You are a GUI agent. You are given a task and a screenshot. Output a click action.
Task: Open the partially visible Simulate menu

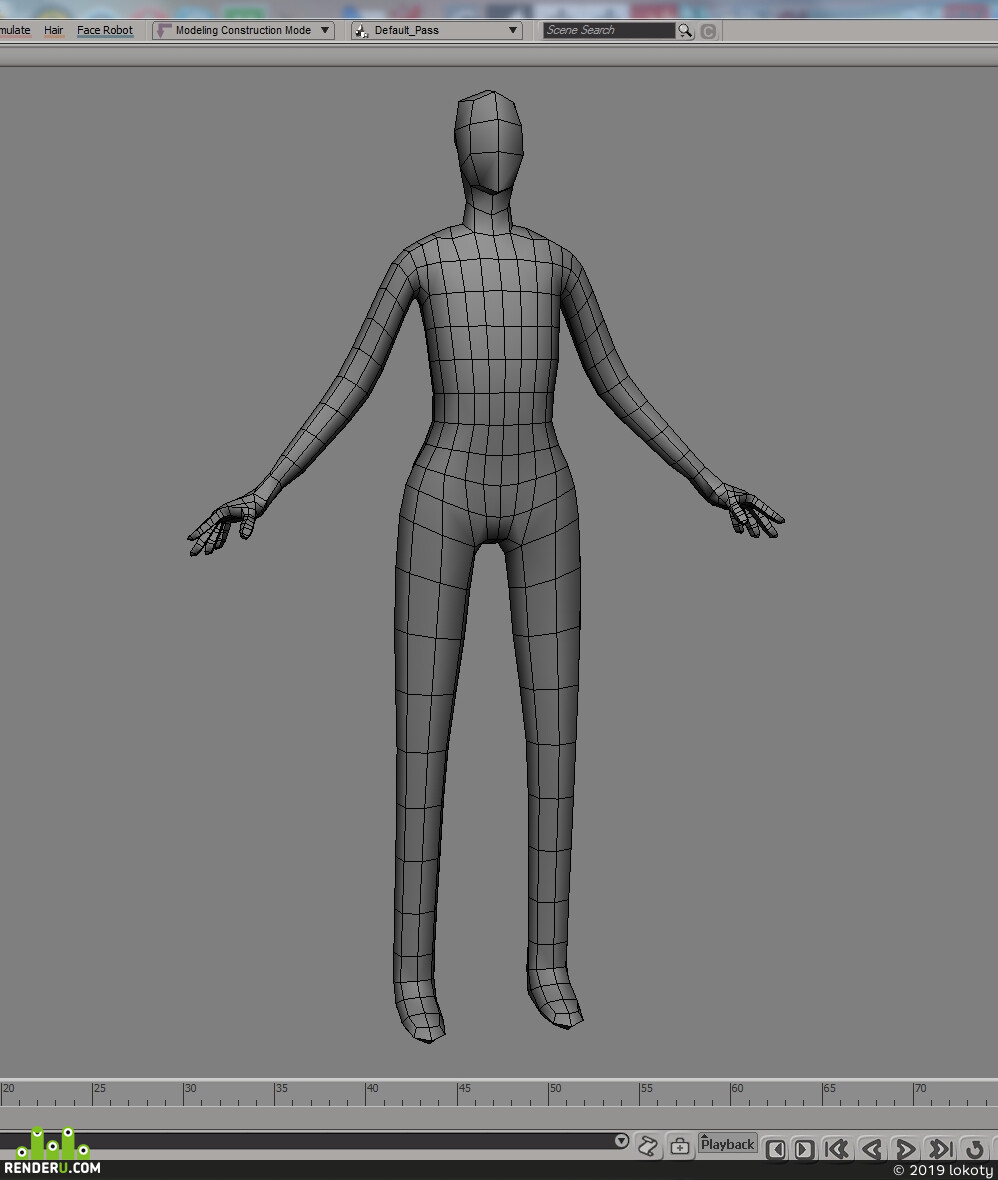pos(15,30)
